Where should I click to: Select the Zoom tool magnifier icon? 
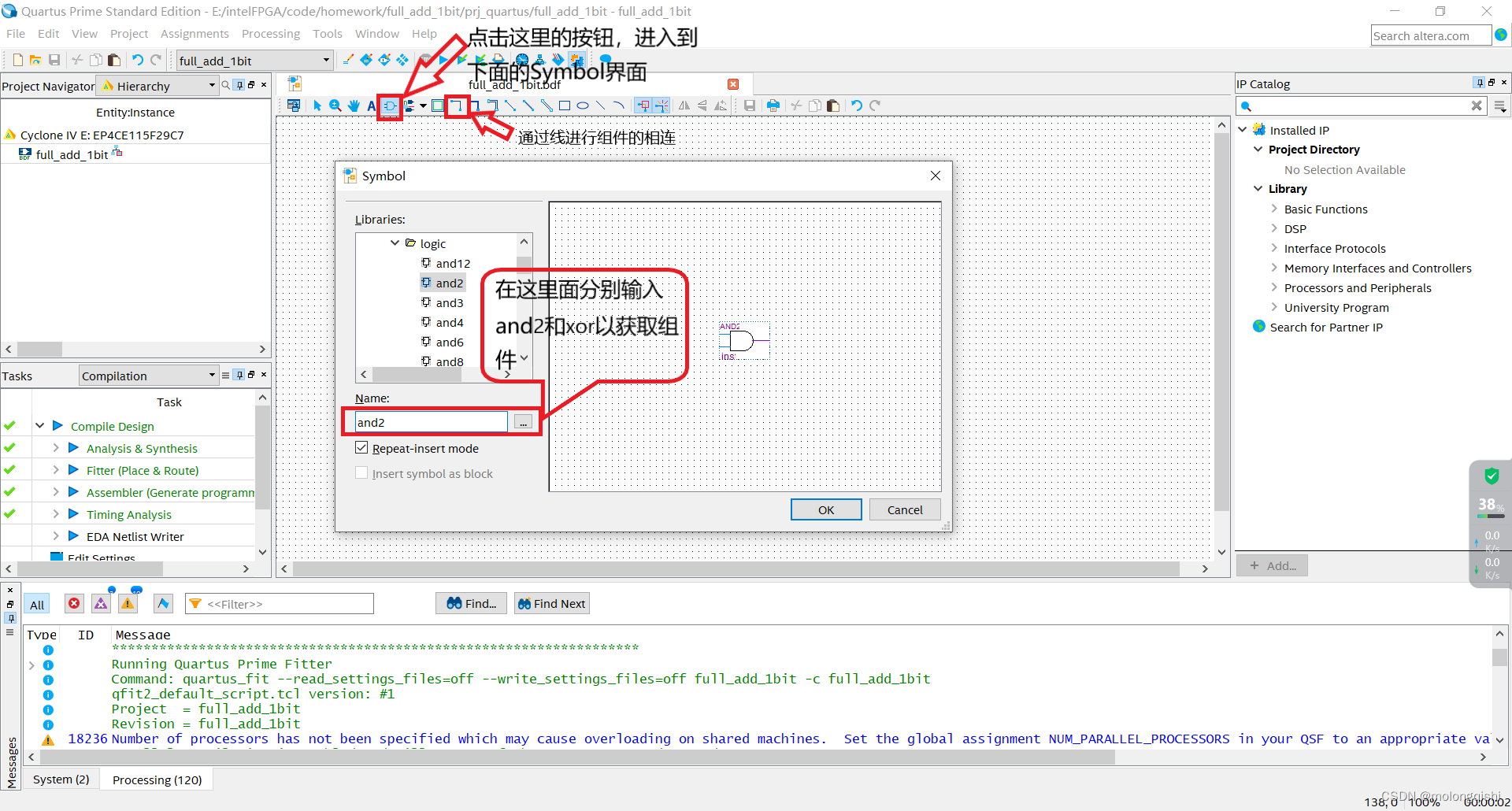(335, 106)
